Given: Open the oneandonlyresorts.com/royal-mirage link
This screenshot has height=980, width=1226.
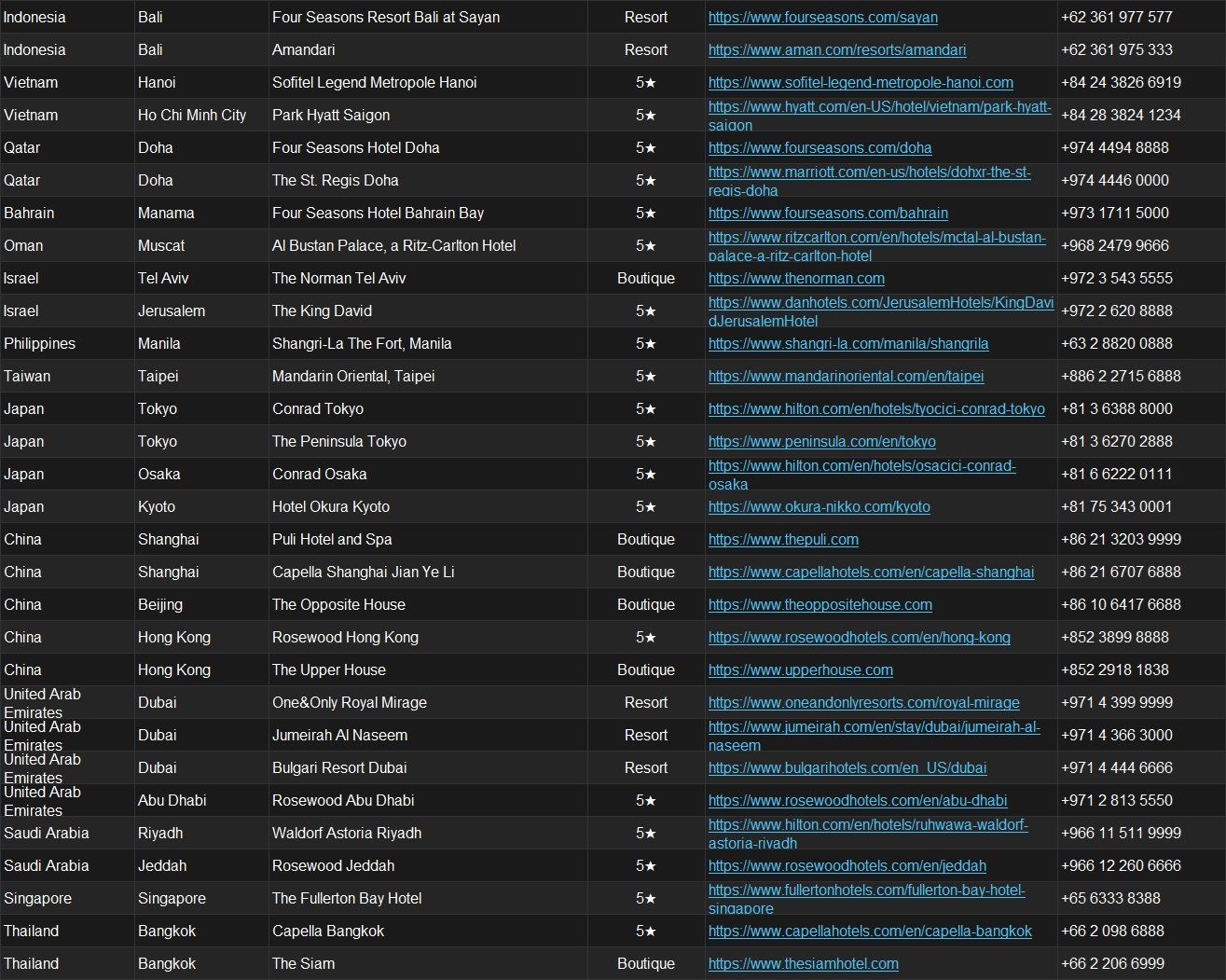Looking at the screenshot, I should [864, 703].
